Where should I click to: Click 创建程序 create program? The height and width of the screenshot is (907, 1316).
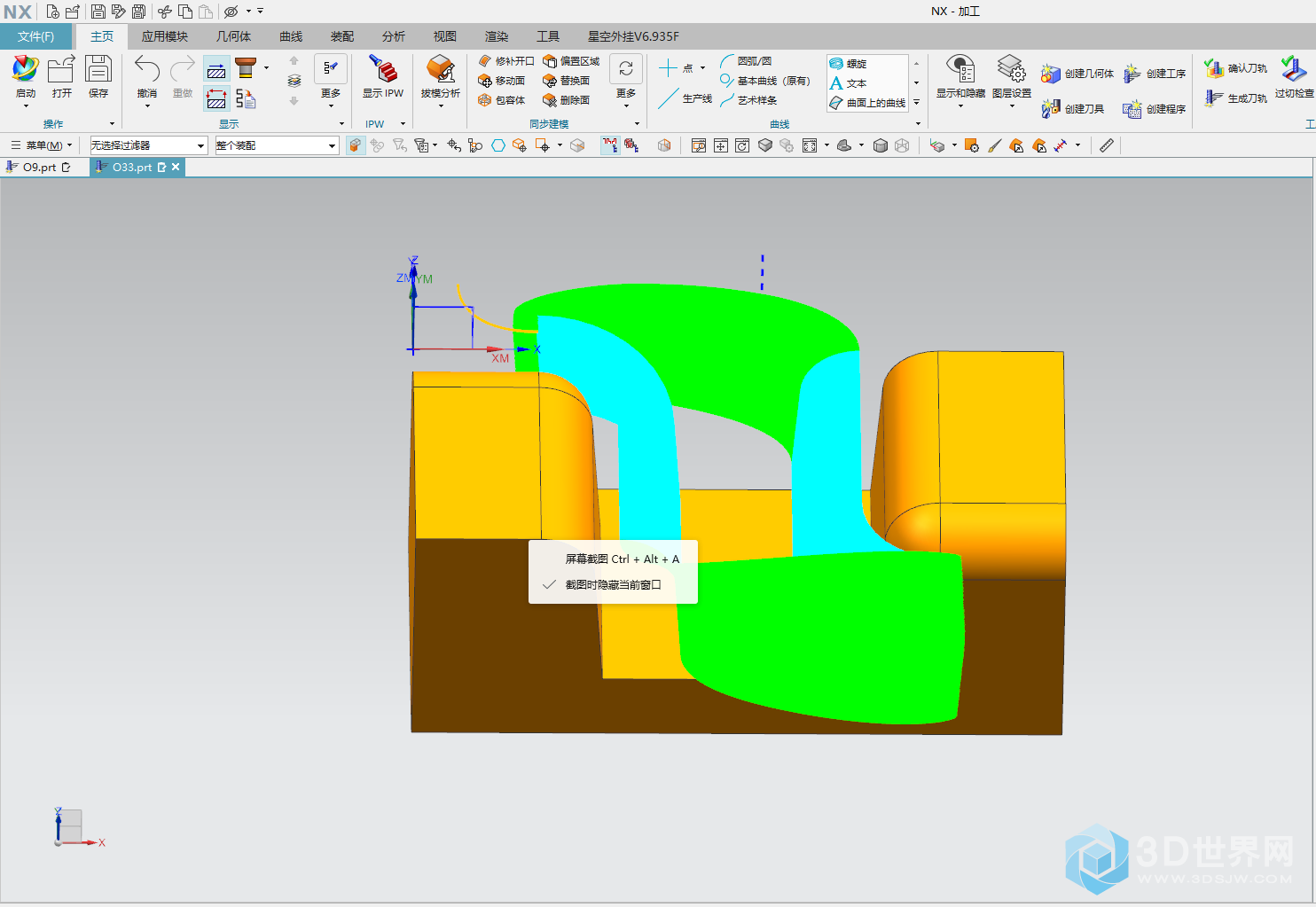1155,109
